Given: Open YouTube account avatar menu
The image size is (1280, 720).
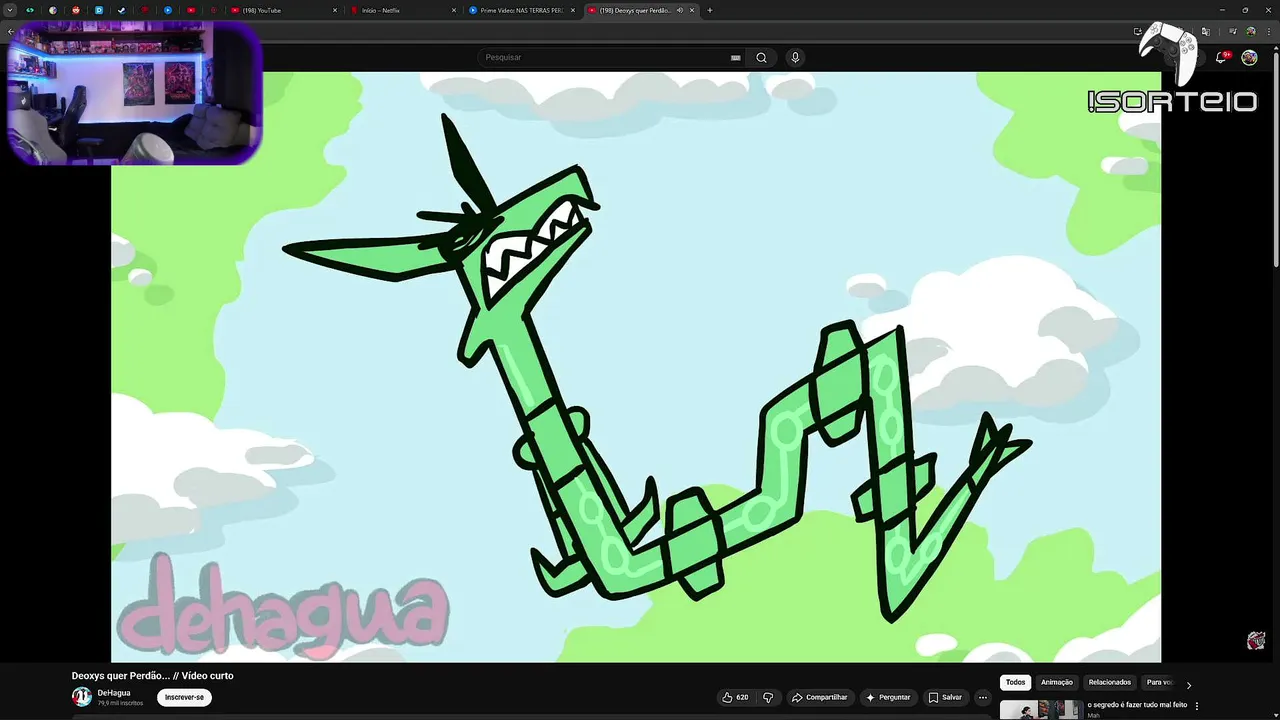Looking at the screenshot, I should [1249, 57].
